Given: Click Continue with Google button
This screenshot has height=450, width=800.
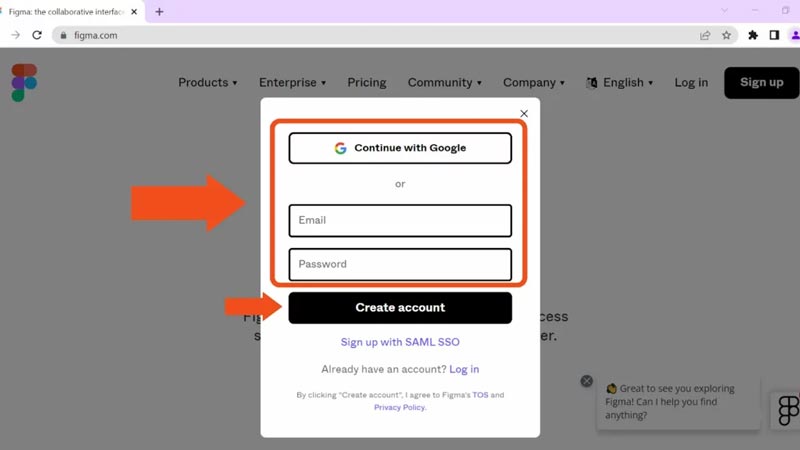Looking at the screenshot, I should tap(400, 148).
